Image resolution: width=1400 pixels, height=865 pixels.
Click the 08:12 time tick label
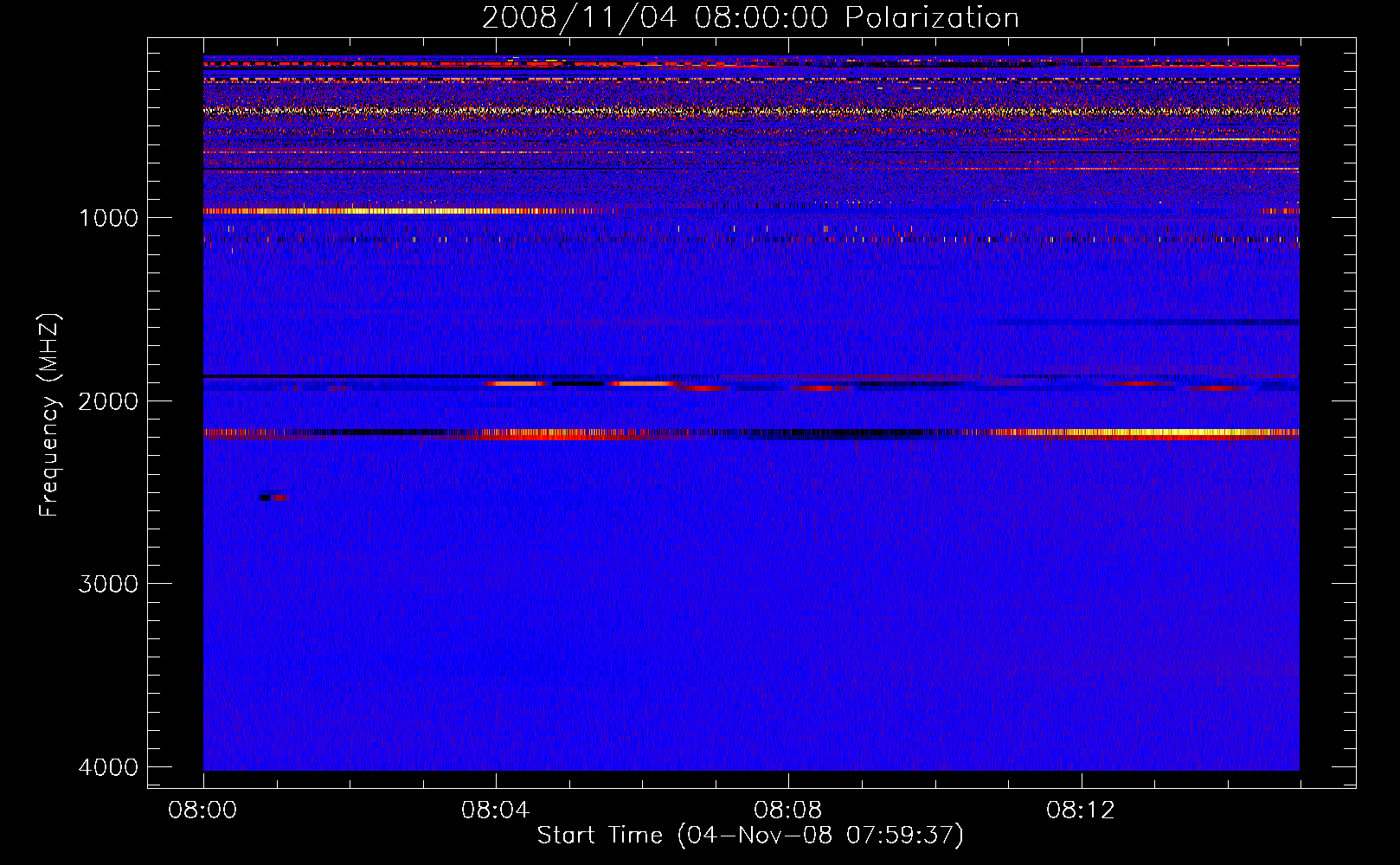pos(1080,811)
